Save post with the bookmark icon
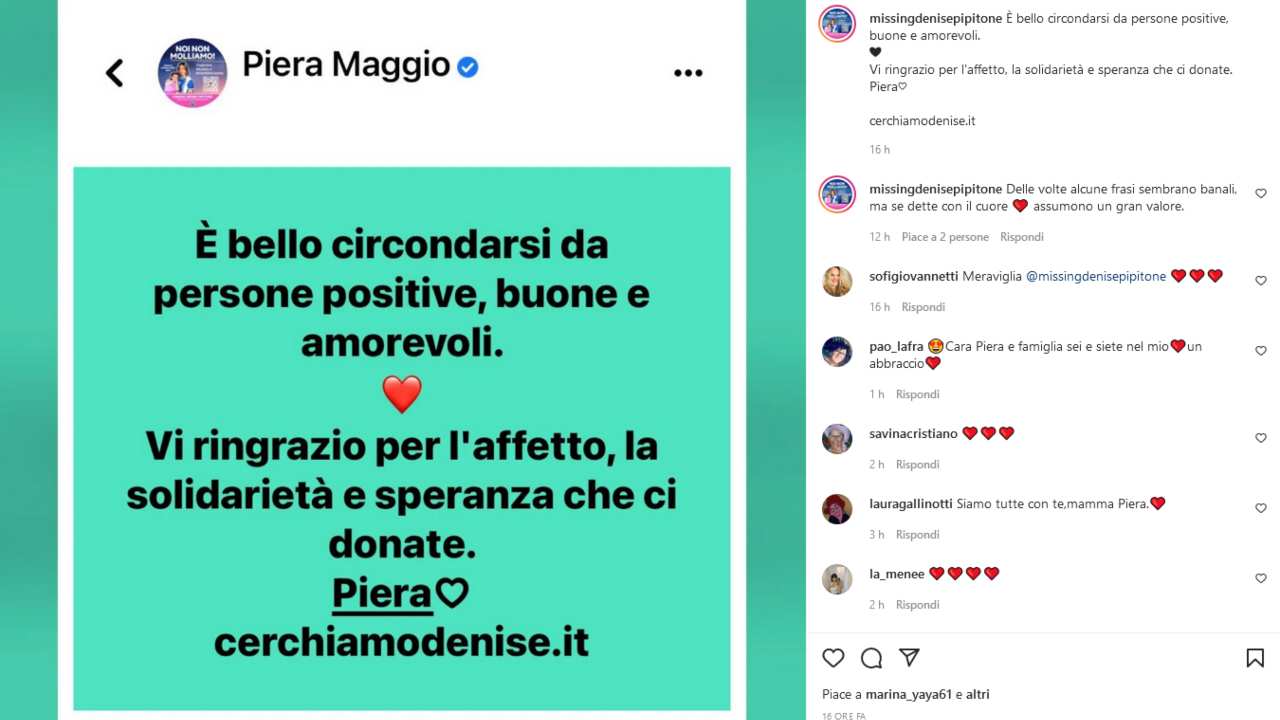The width and height of the screenshot is (1280, 720). (1255, 657)
